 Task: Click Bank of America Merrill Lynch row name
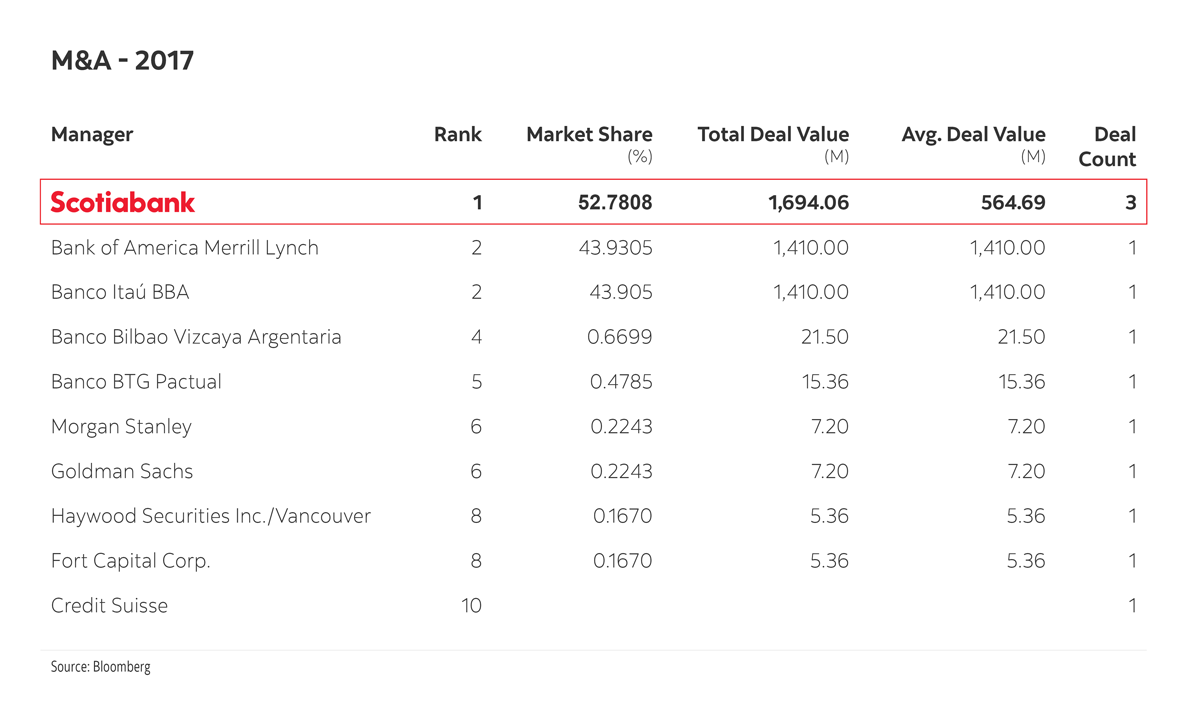pyautogui.click(x=185, y=248)
